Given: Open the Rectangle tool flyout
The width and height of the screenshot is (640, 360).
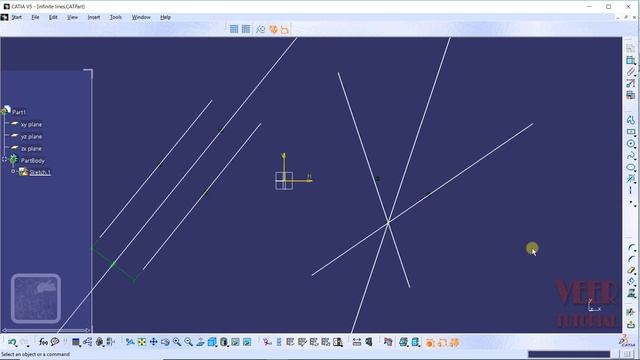Looking at the screenshot, I should click(x=631, y=132).
